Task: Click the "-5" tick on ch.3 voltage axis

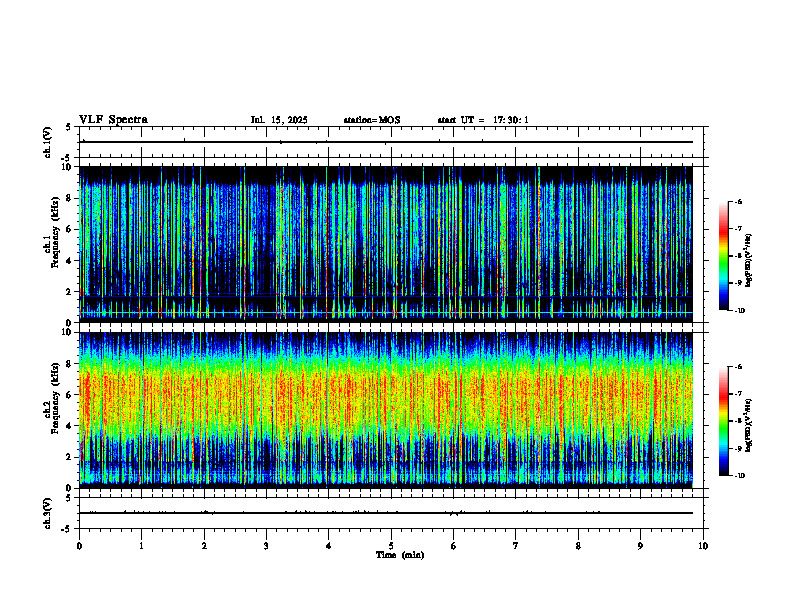Action: [x=67, y=529]
